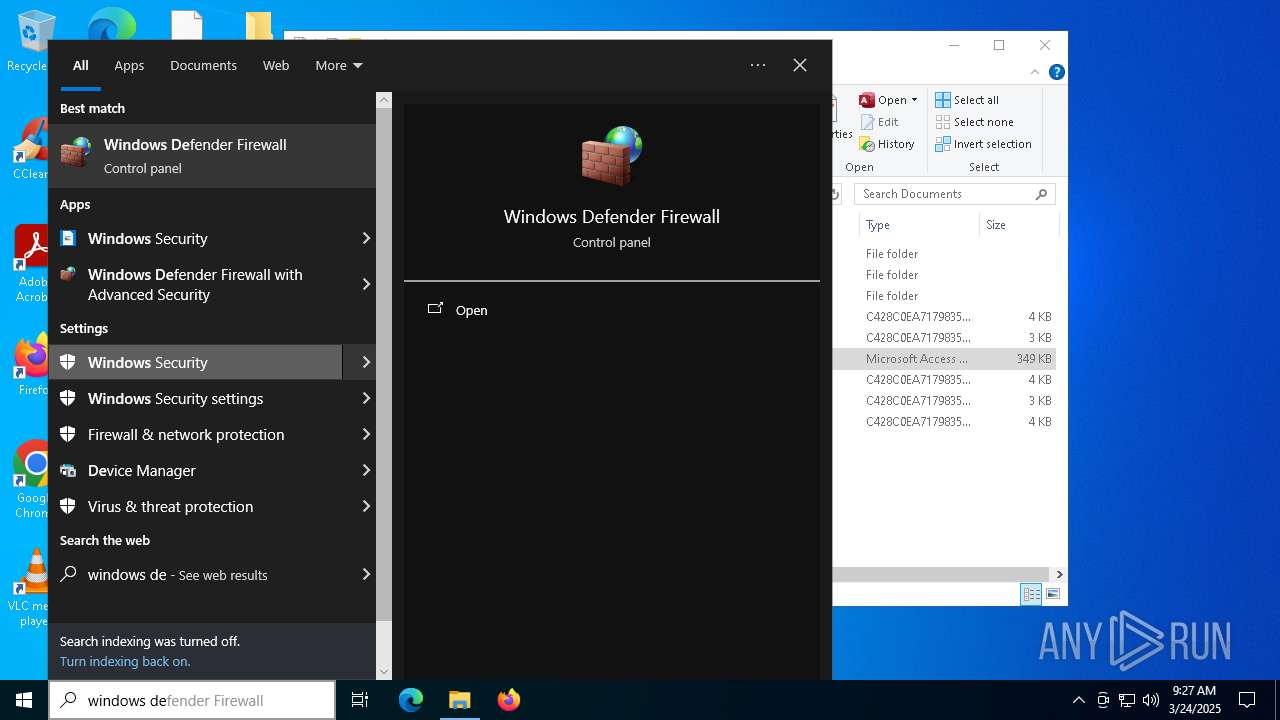Click the History icon in Explorer ribbon
Viewport: 1280px width, 720px height.
(x=867, y=144)
